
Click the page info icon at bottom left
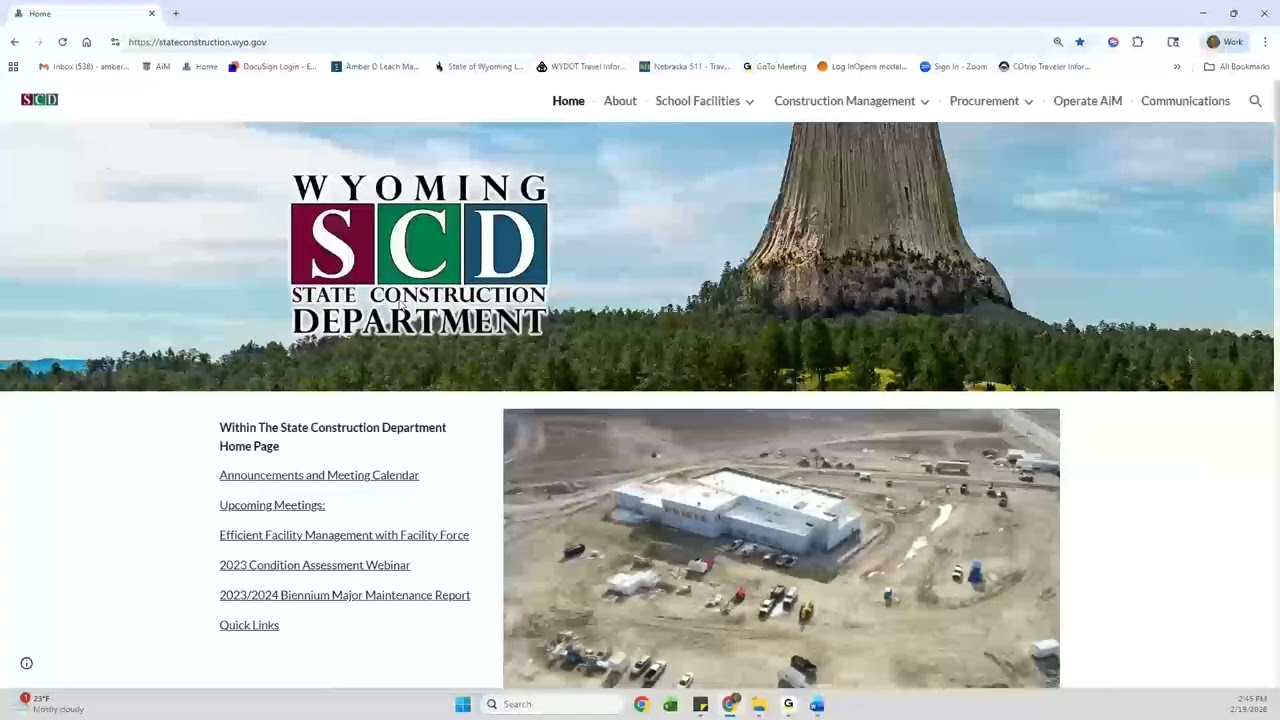tap(27, 663)
